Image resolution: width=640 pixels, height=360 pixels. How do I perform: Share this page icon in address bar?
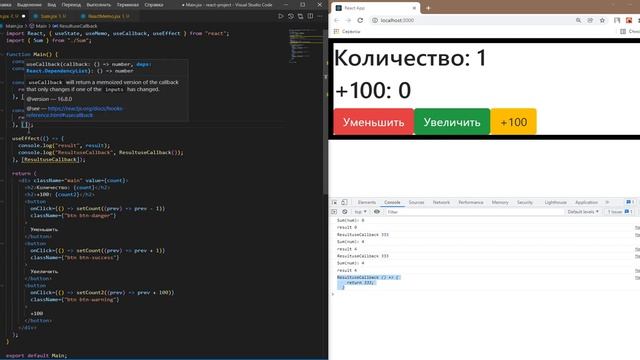[x=590, y=20]
